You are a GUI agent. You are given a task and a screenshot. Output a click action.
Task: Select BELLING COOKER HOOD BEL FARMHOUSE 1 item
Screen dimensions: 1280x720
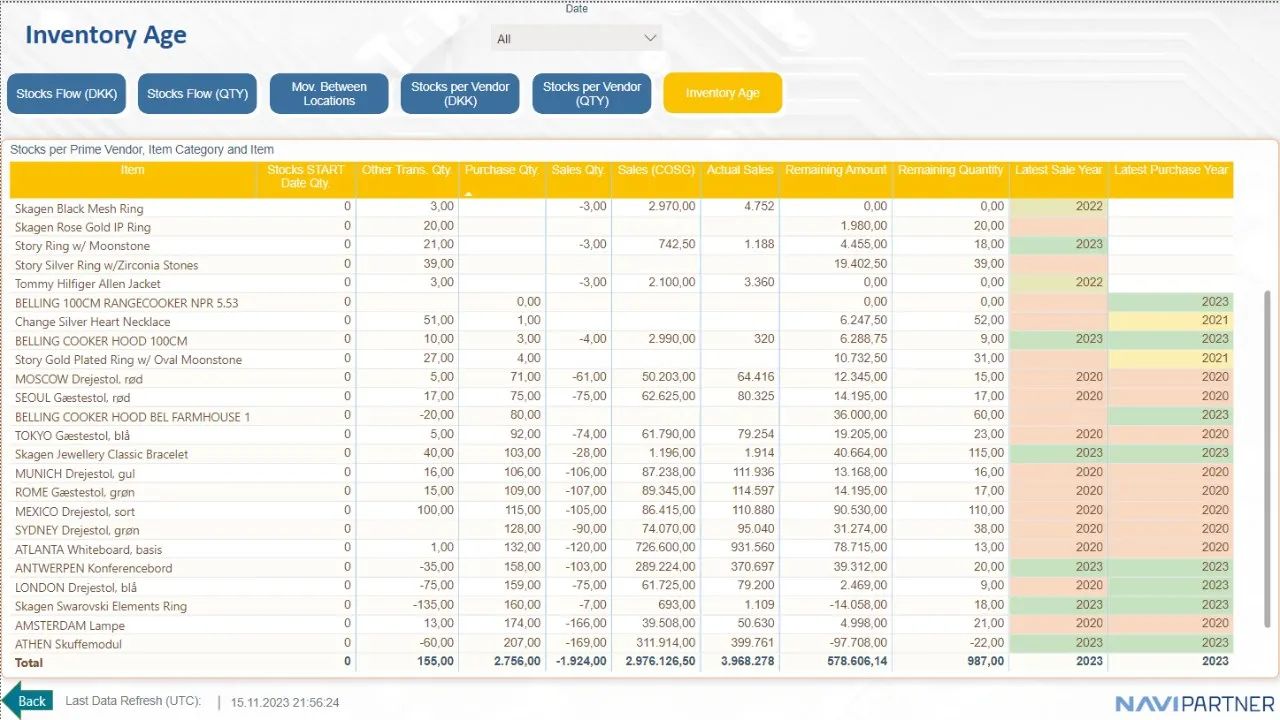pyautogui.click(x=133, y=416)
